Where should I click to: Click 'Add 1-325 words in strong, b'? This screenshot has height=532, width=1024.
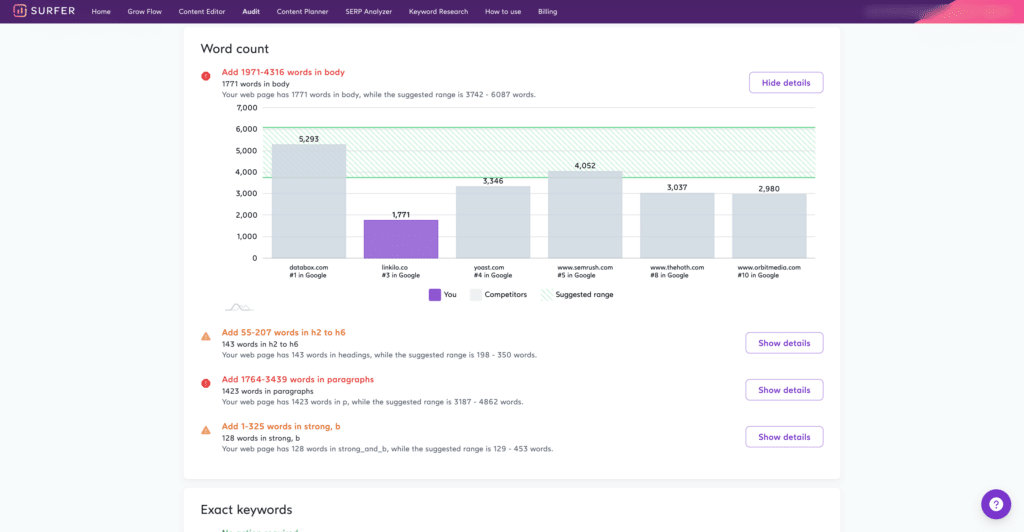281,426
